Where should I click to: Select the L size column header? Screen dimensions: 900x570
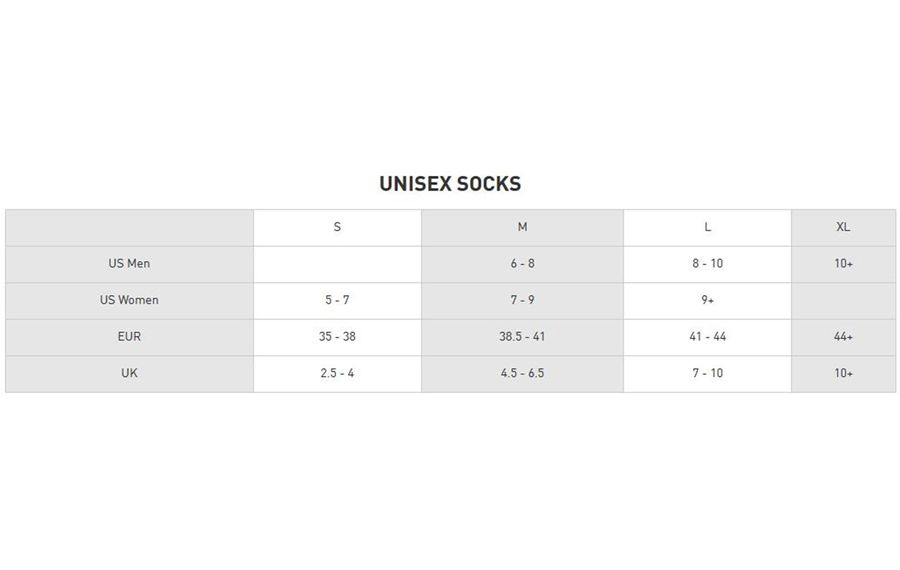pos(707,227)
